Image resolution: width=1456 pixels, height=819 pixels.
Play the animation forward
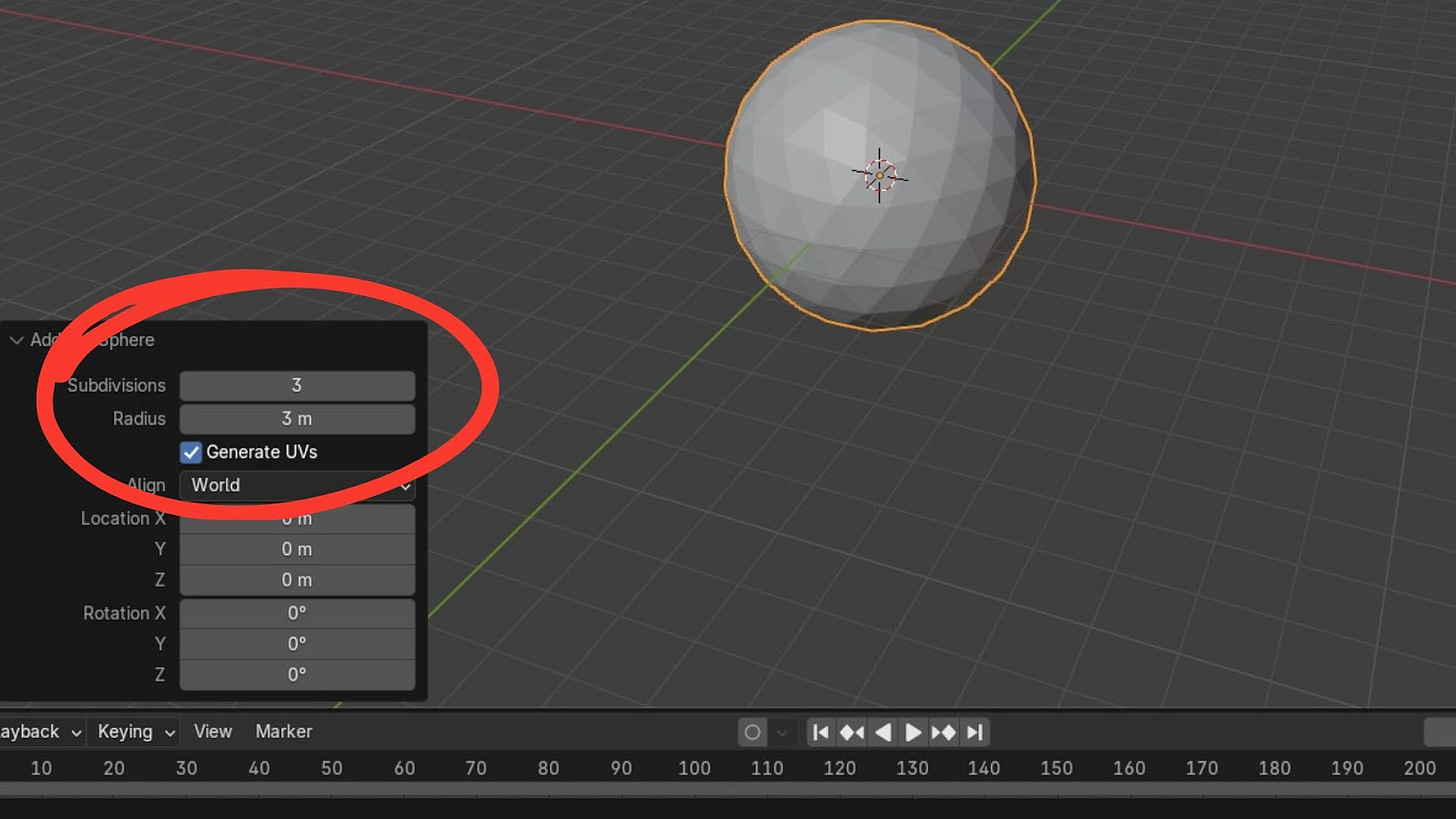pyautogui.click(x=913, y=732)
